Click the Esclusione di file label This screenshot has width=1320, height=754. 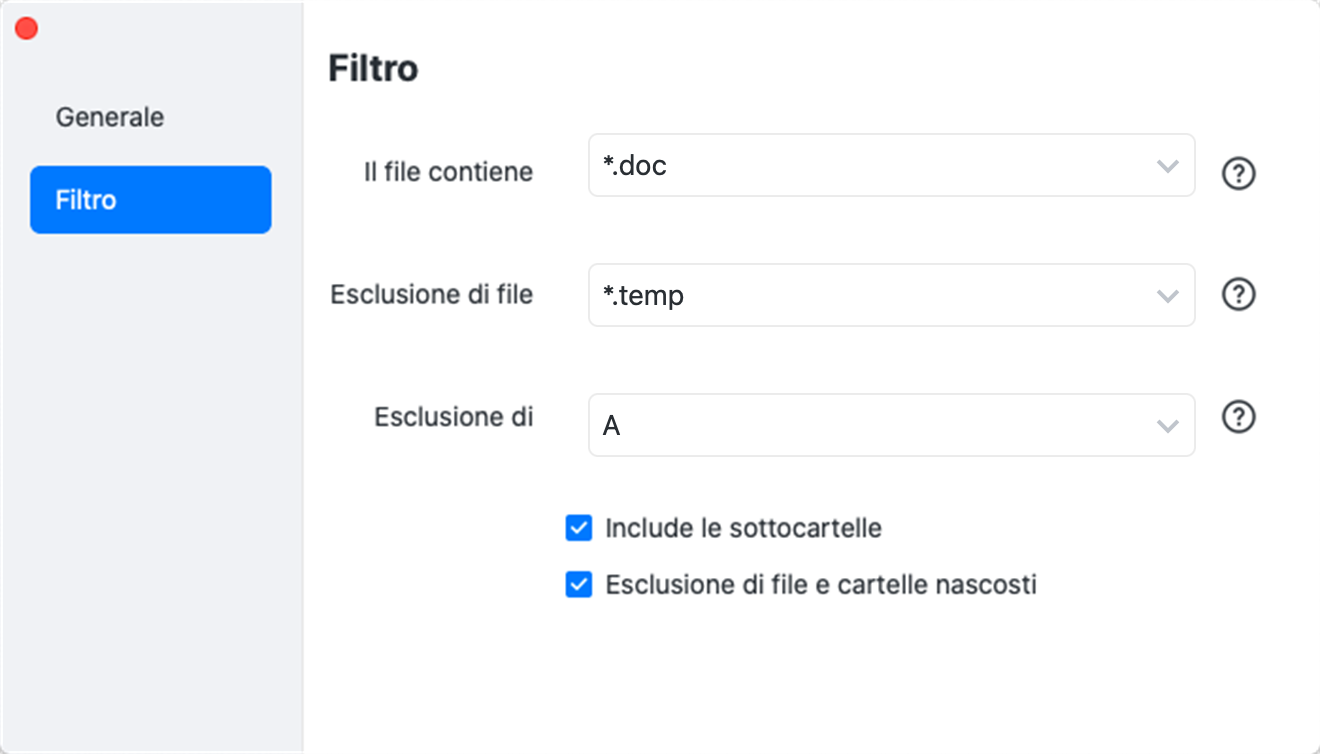pyautogui.click(x=431, y=295)
